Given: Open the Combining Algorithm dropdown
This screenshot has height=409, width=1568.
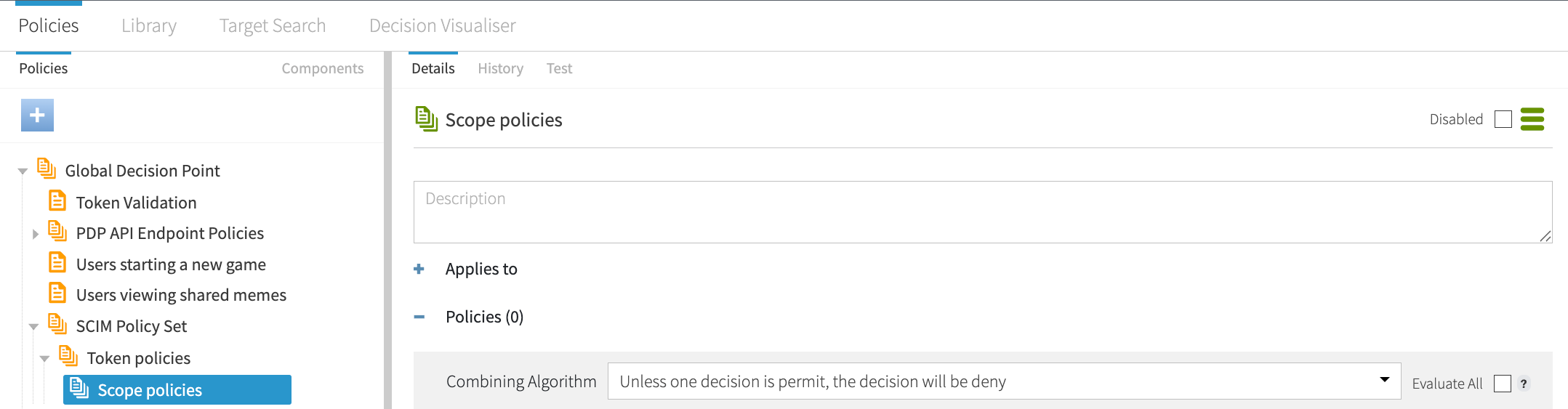Looking at the screenshot, I should pos(1004,381).
